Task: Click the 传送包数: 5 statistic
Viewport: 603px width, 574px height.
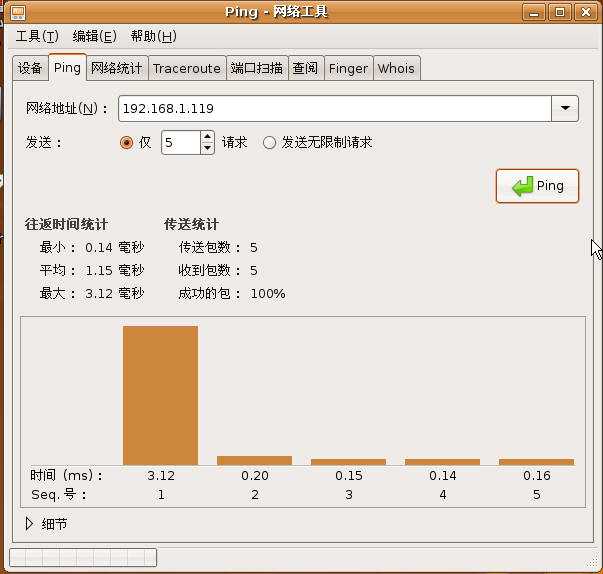Action: [x=218, y=247]
